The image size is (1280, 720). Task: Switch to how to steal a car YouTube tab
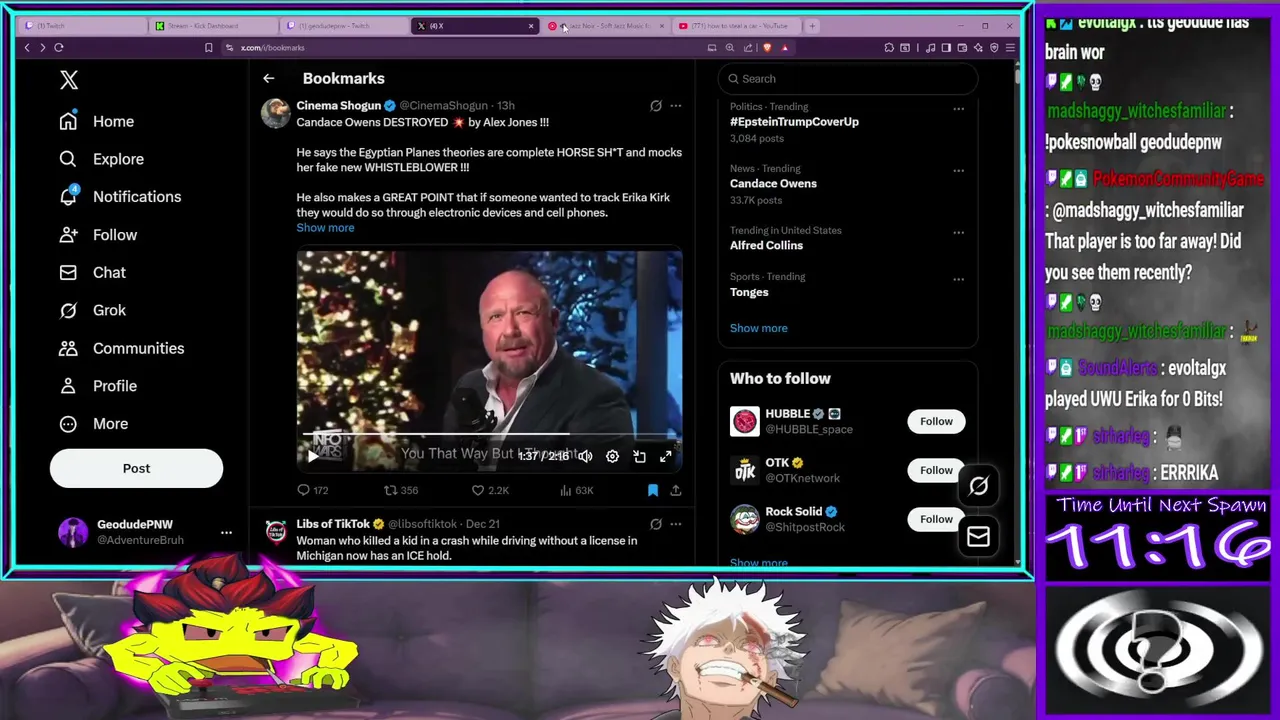pos(735,26)
